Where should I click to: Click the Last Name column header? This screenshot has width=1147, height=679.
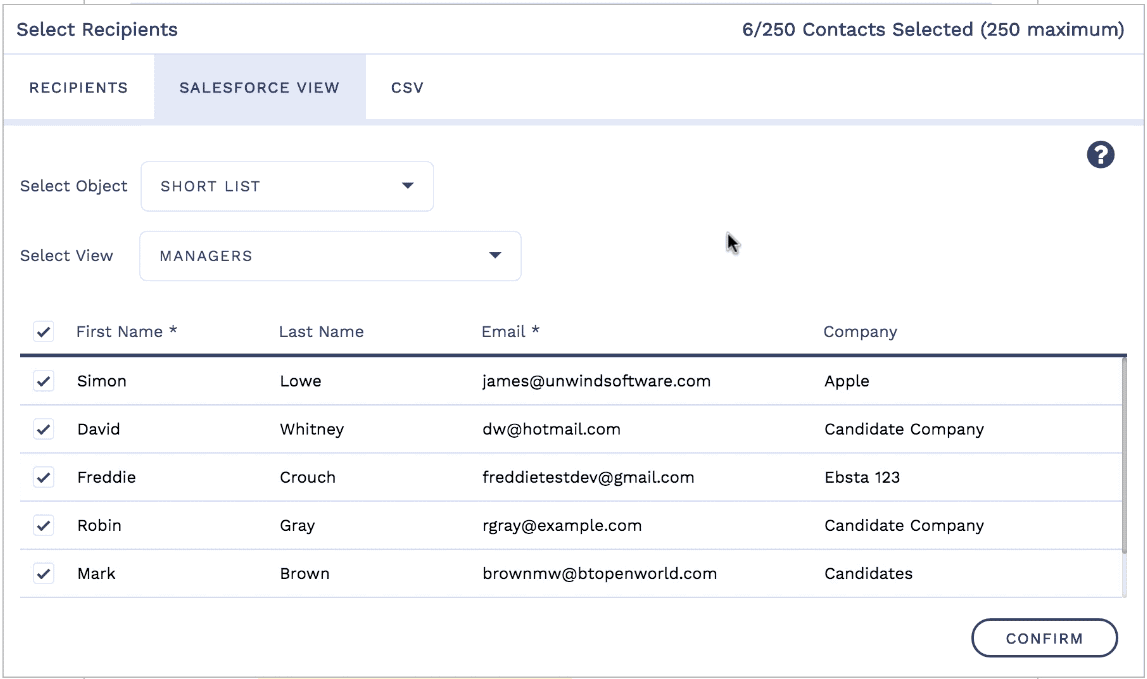[321, 332]
